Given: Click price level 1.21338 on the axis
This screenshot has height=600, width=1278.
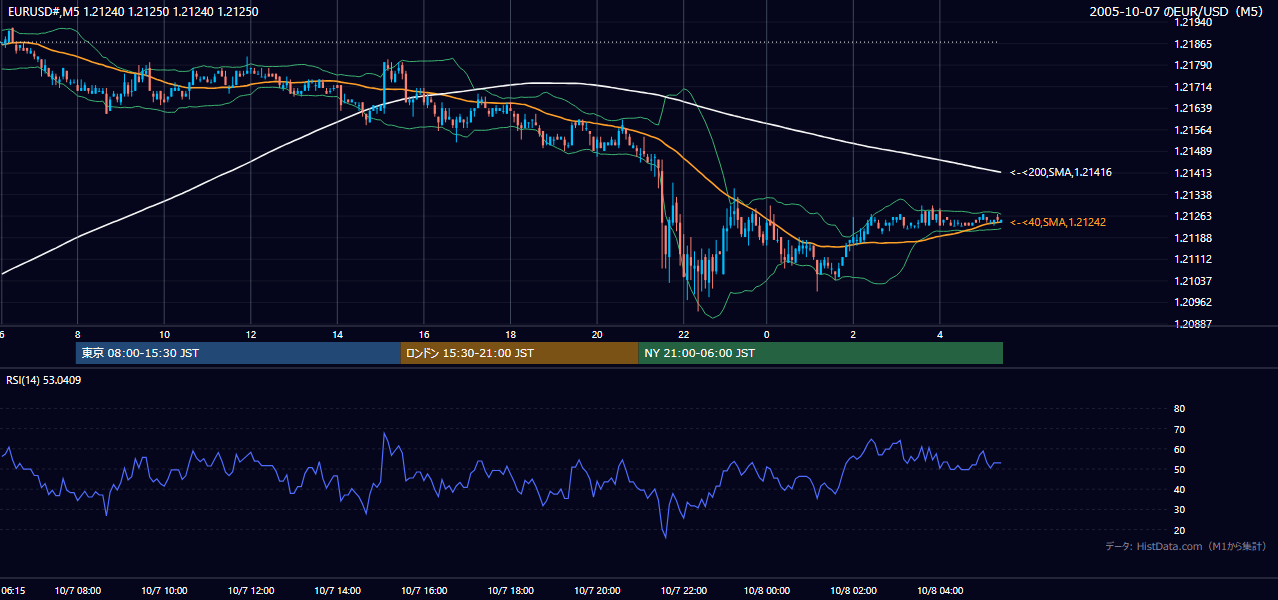Looking at the screenshot, I should 1193,195.
